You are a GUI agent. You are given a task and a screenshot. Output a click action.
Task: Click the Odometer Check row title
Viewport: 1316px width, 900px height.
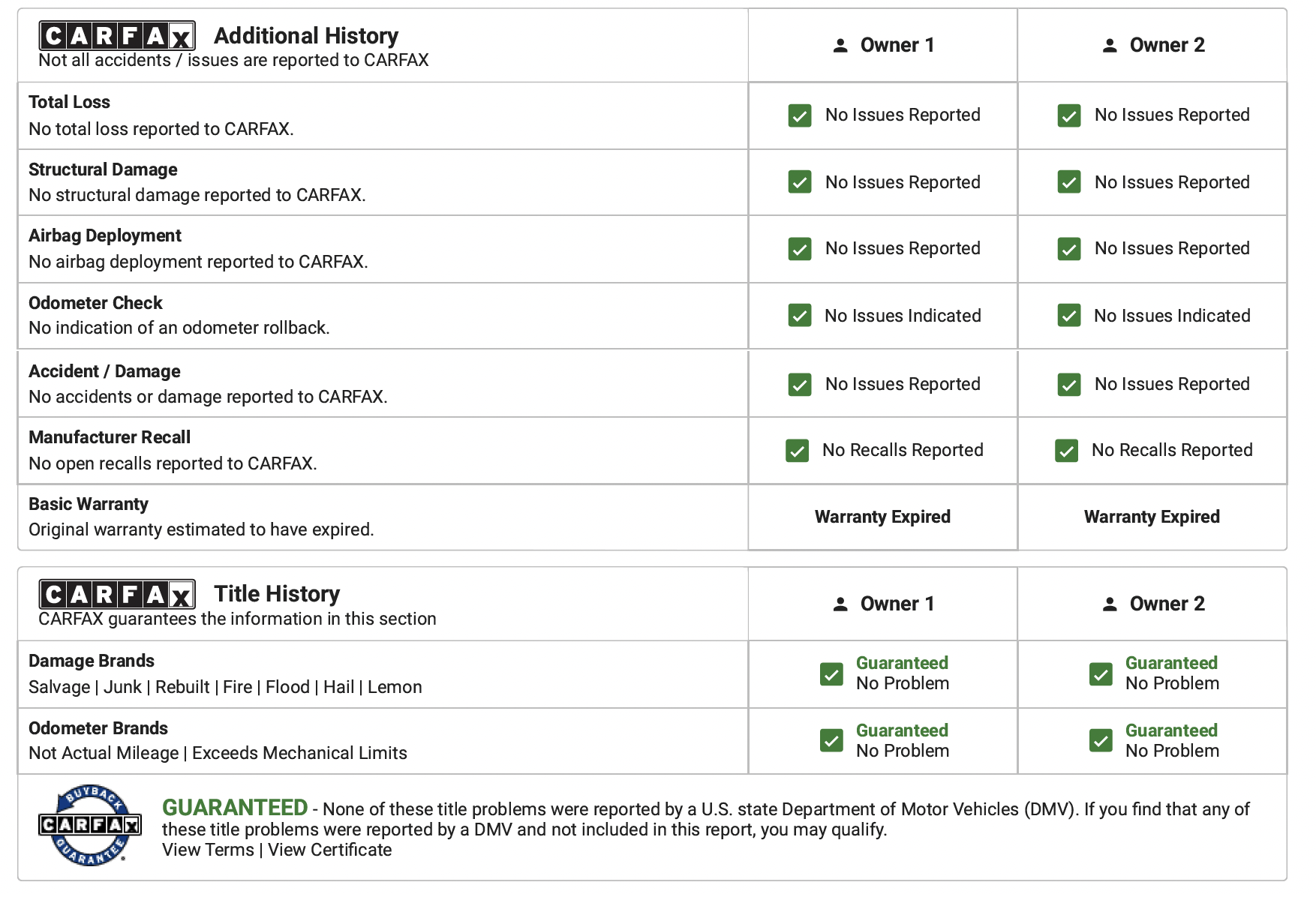[x=95, y=303]
